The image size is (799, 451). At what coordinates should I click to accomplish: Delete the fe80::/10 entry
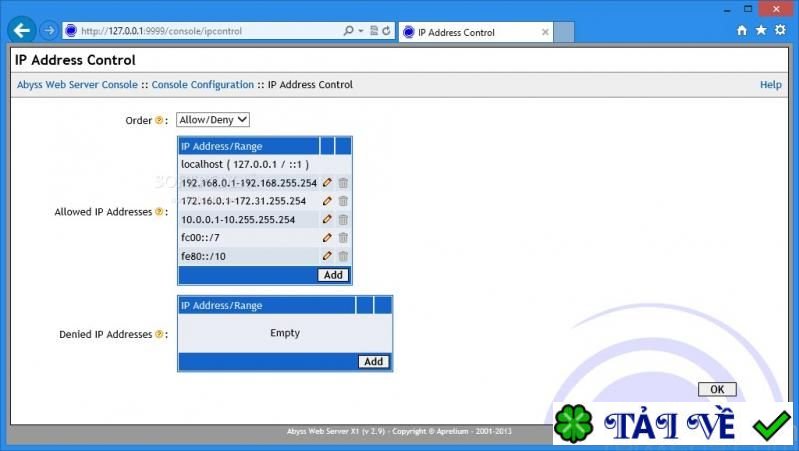343,256
